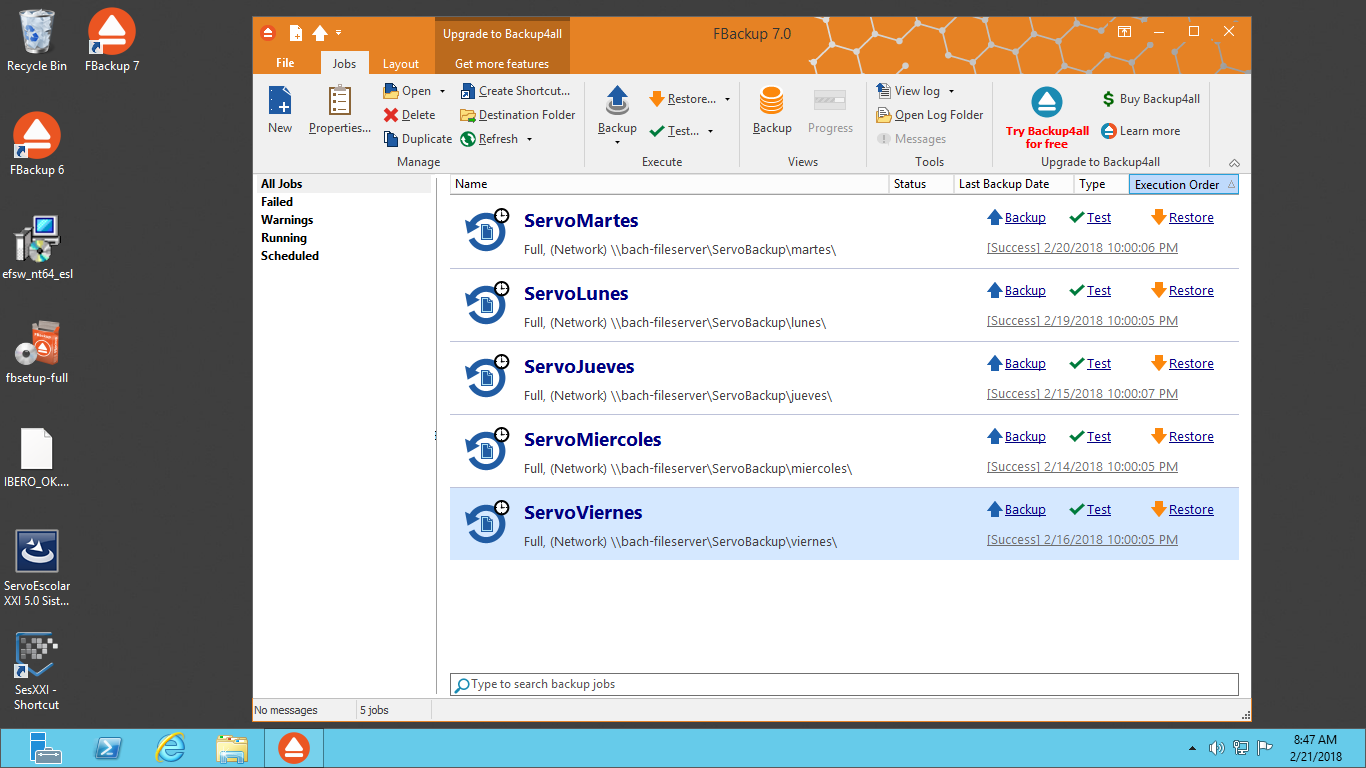Open the quick access toolbar customize arrow
This screenshot has width=1366, height=768.
[x=339, y=33]
